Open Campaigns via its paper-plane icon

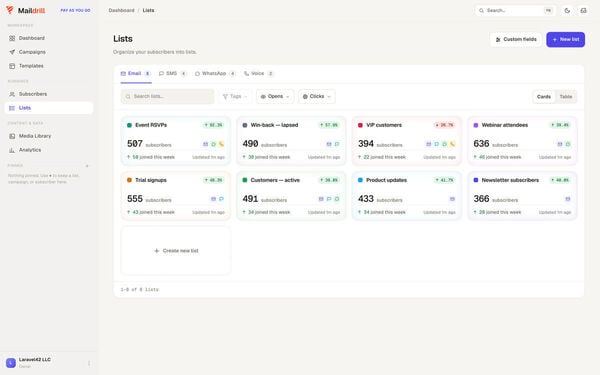pyautogui.click(x=12, y=52)
